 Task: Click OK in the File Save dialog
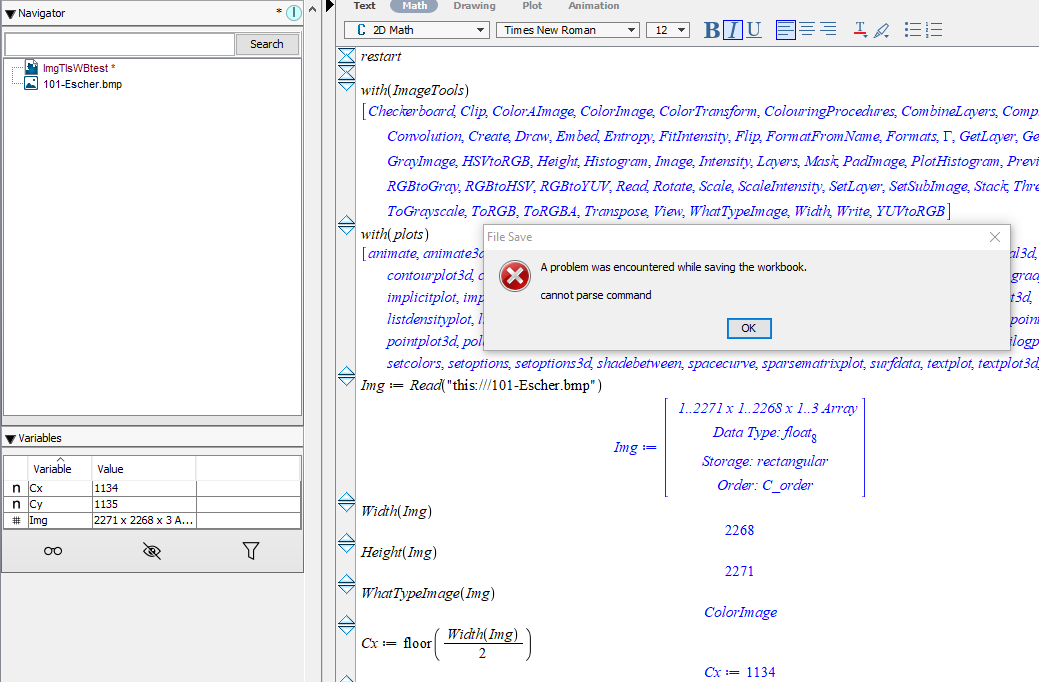749,328
